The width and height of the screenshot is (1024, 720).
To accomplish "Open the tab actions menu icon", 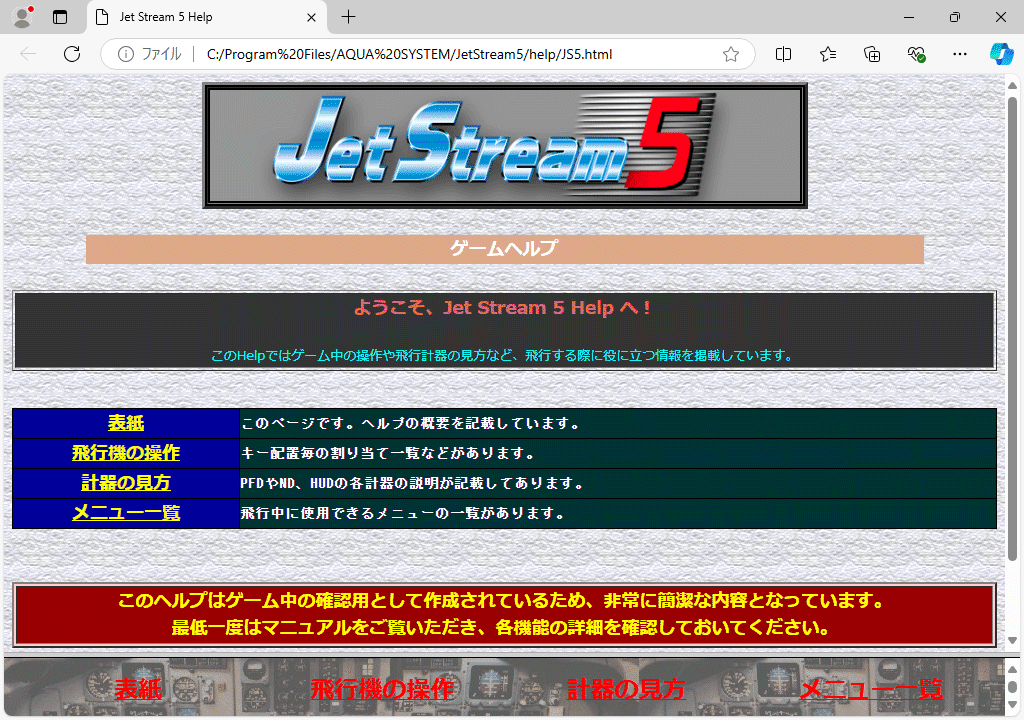I will pos(60,17).
